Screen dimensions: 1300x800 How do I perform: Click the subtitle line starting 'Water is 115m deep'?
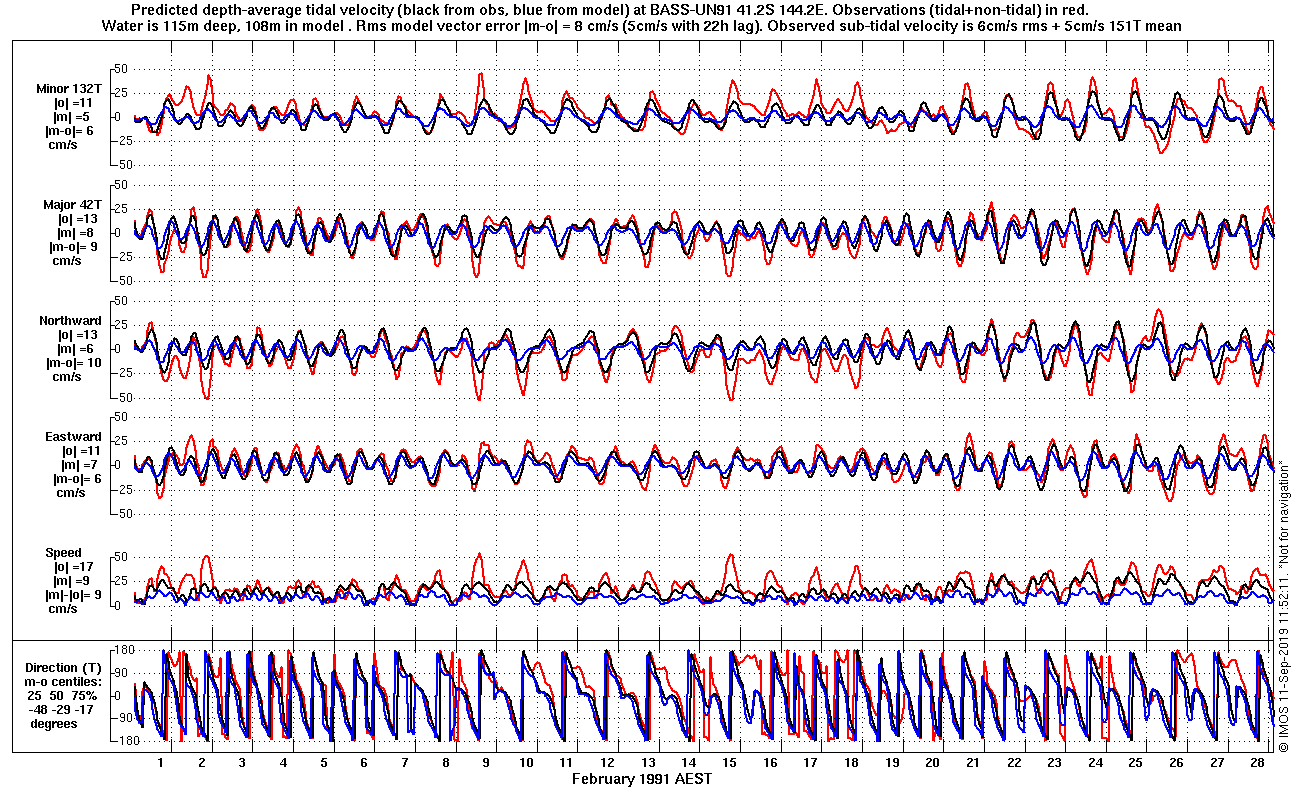642,26
